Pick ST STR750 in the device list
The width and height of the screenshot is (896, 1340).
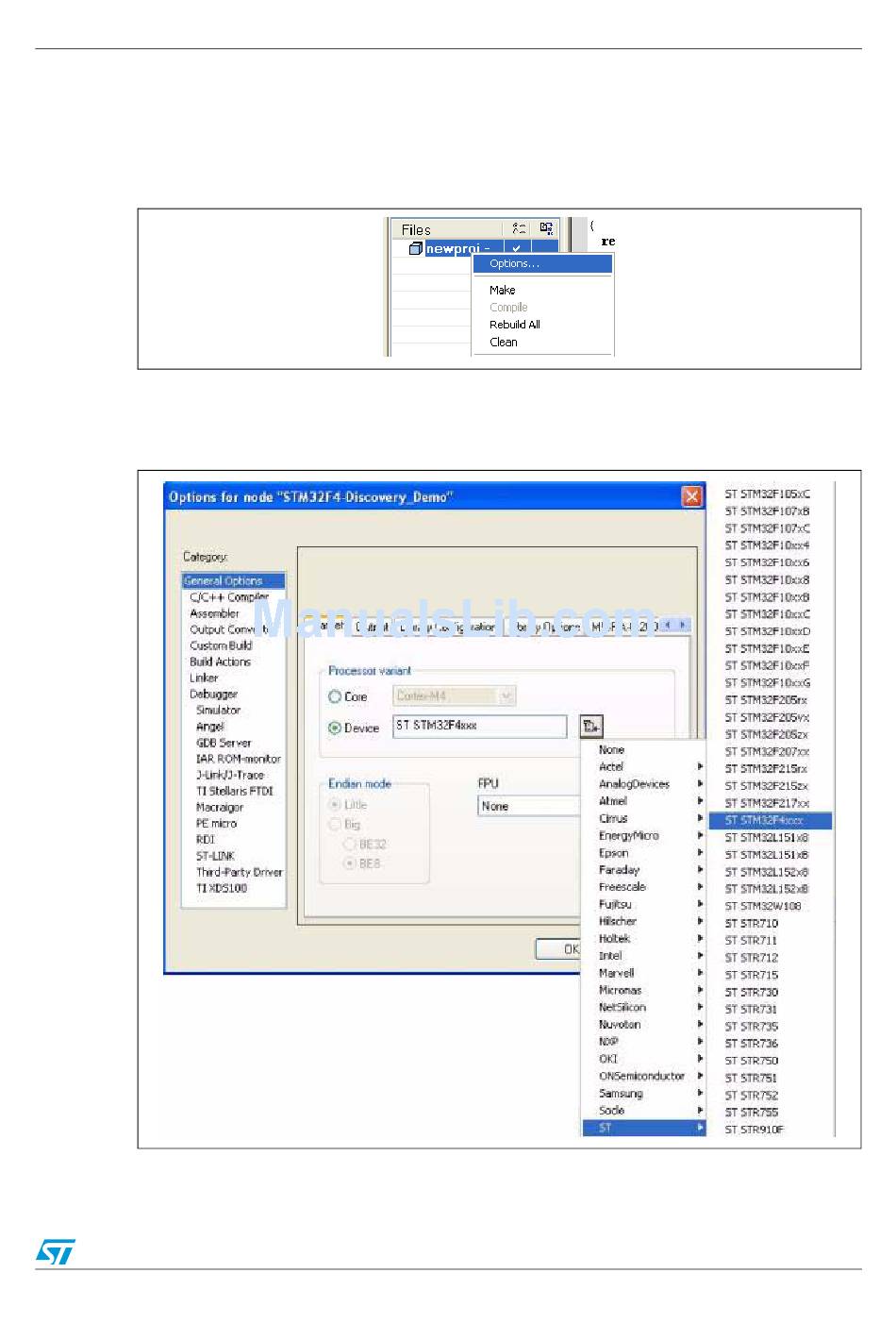pos(752,1061)
